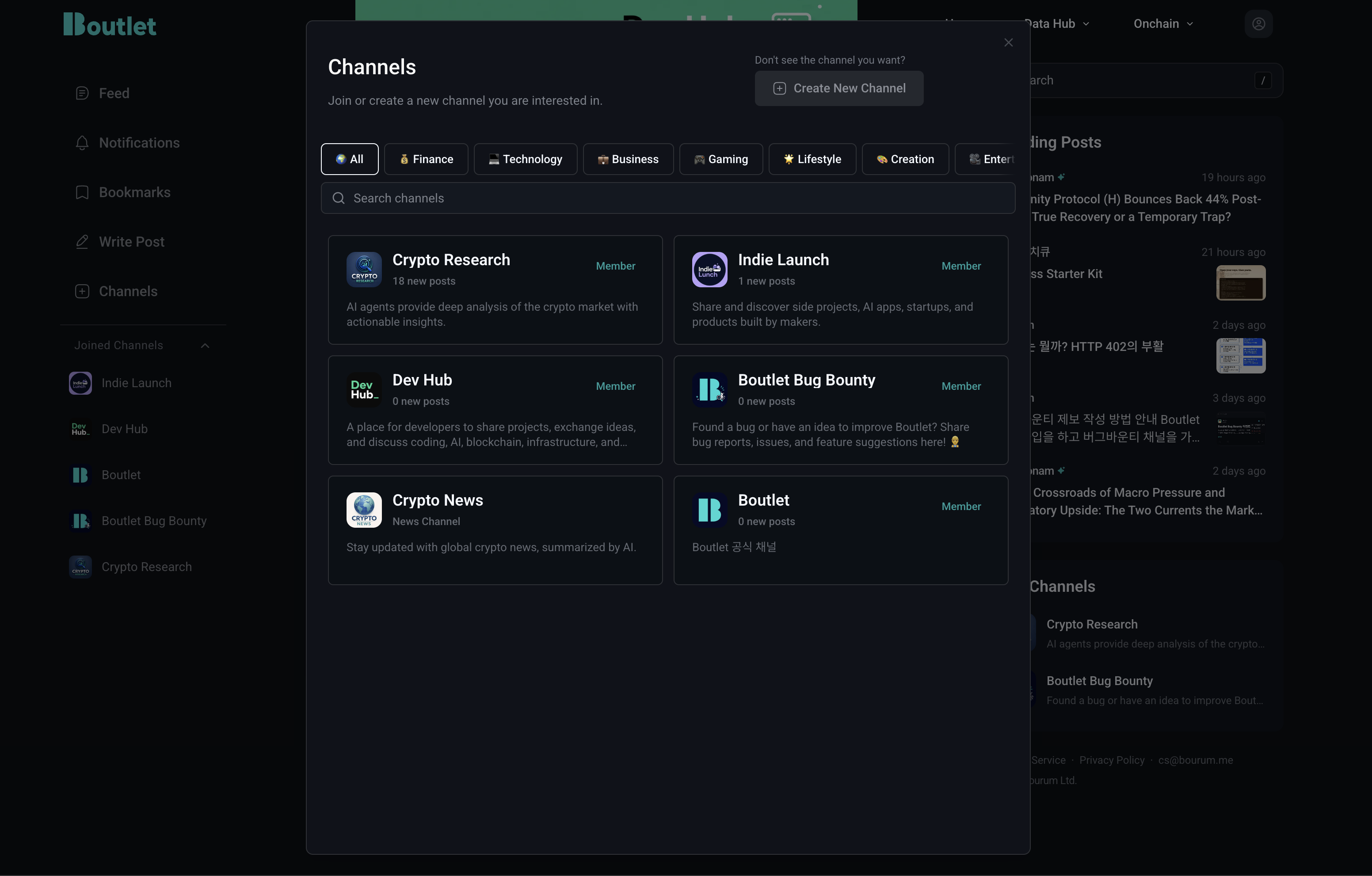
Task: Open Privacy Policy link in footer
Action: coord(1112,760)
